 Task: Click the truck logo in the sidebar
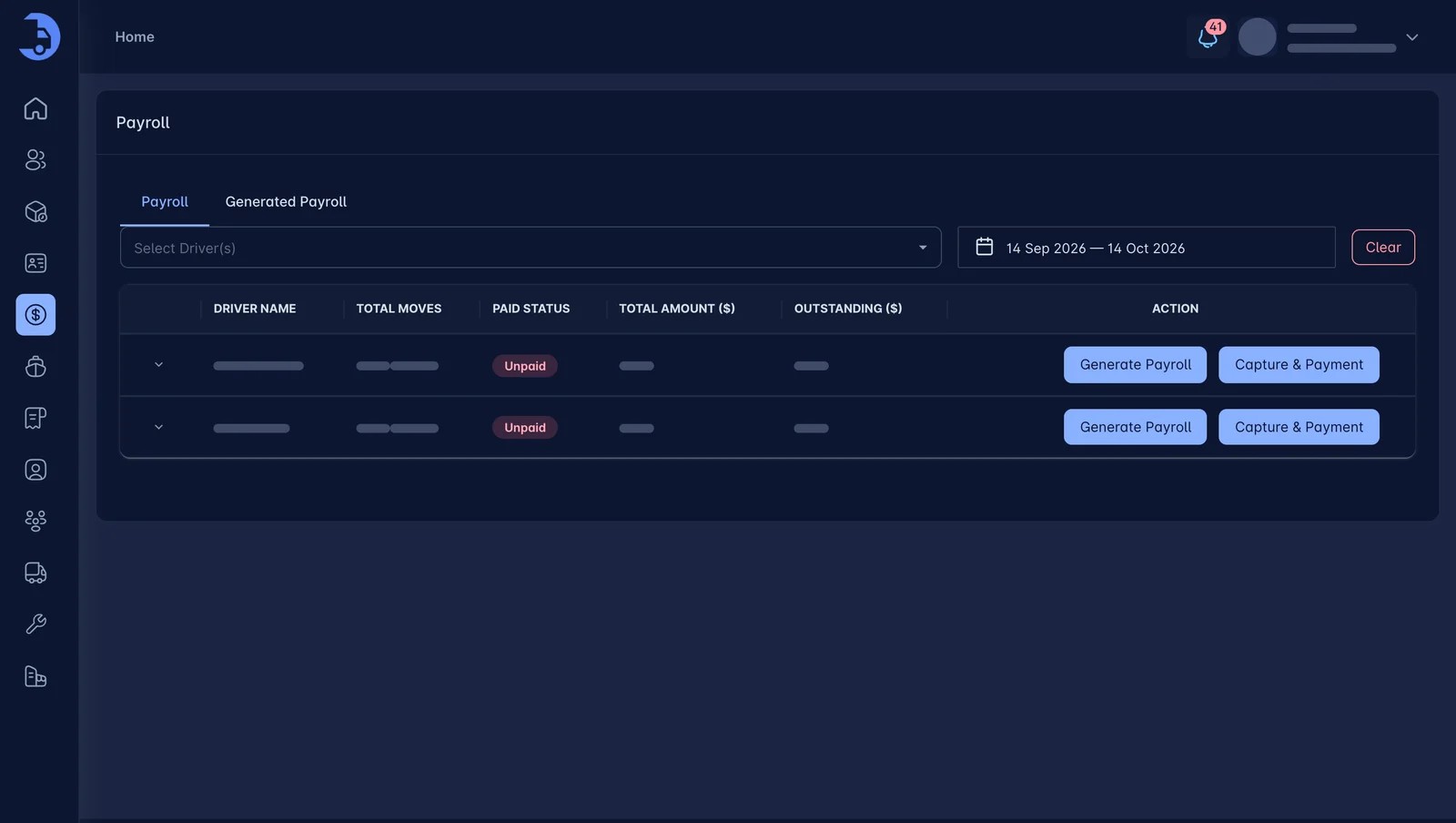click(x=39, y=36)
